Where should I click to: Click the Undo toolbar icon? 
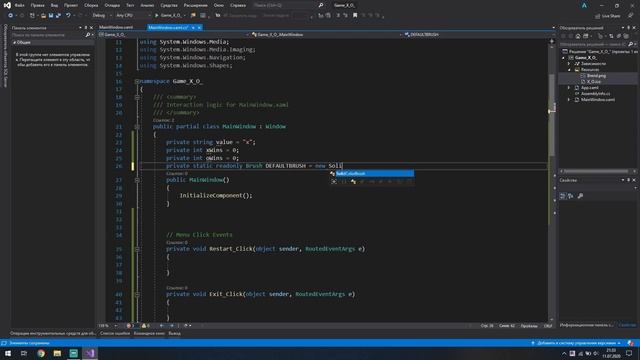coord(68,16)
